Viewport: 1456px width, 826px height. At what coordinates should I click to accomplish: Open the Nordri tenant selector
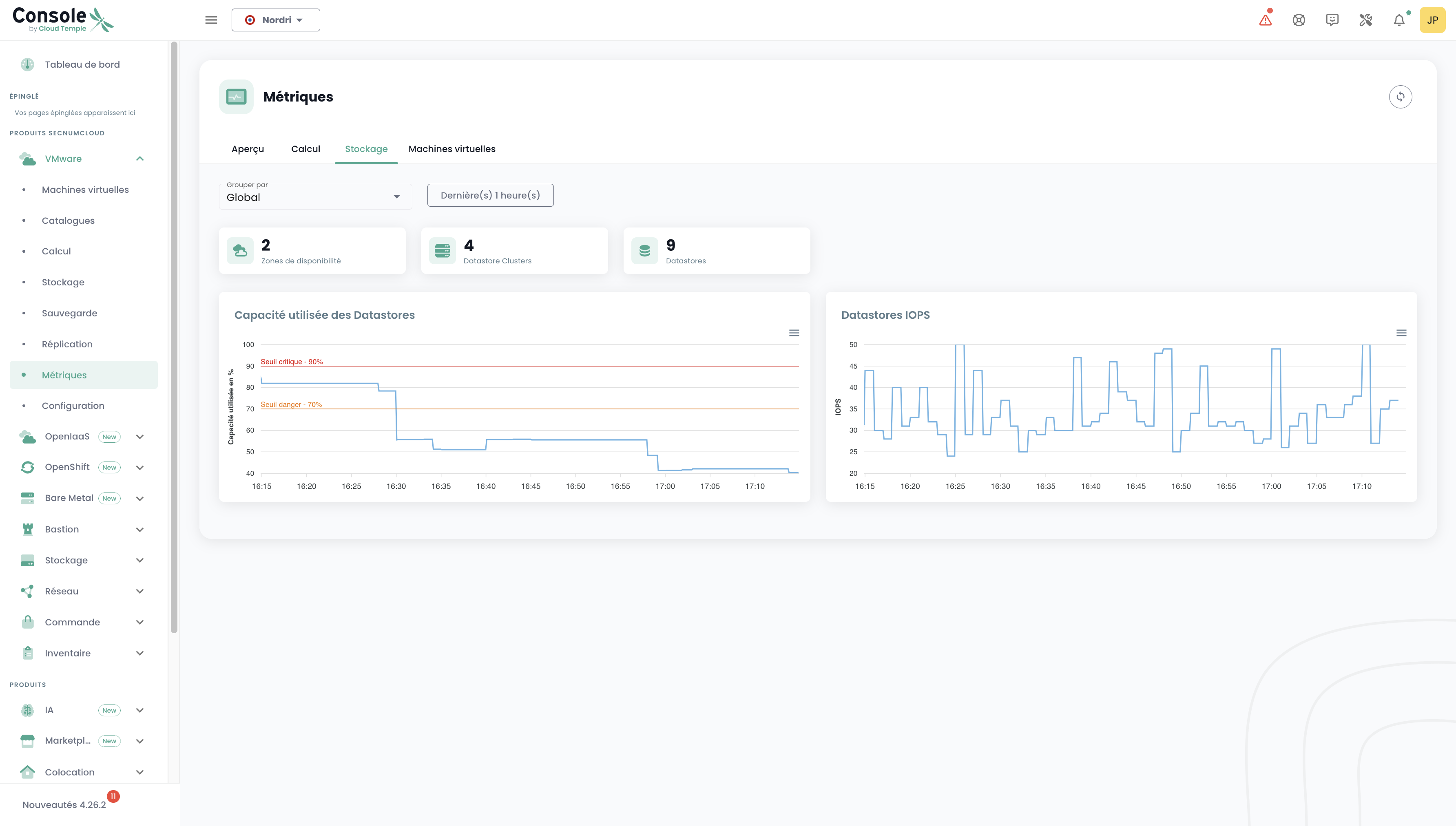click(275, 20)
